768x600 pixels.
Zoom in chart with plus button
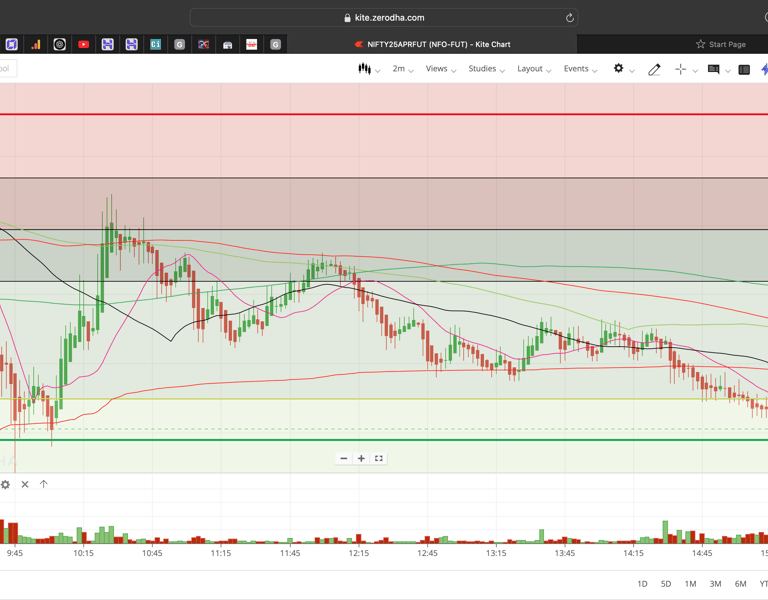click(361, 458)
